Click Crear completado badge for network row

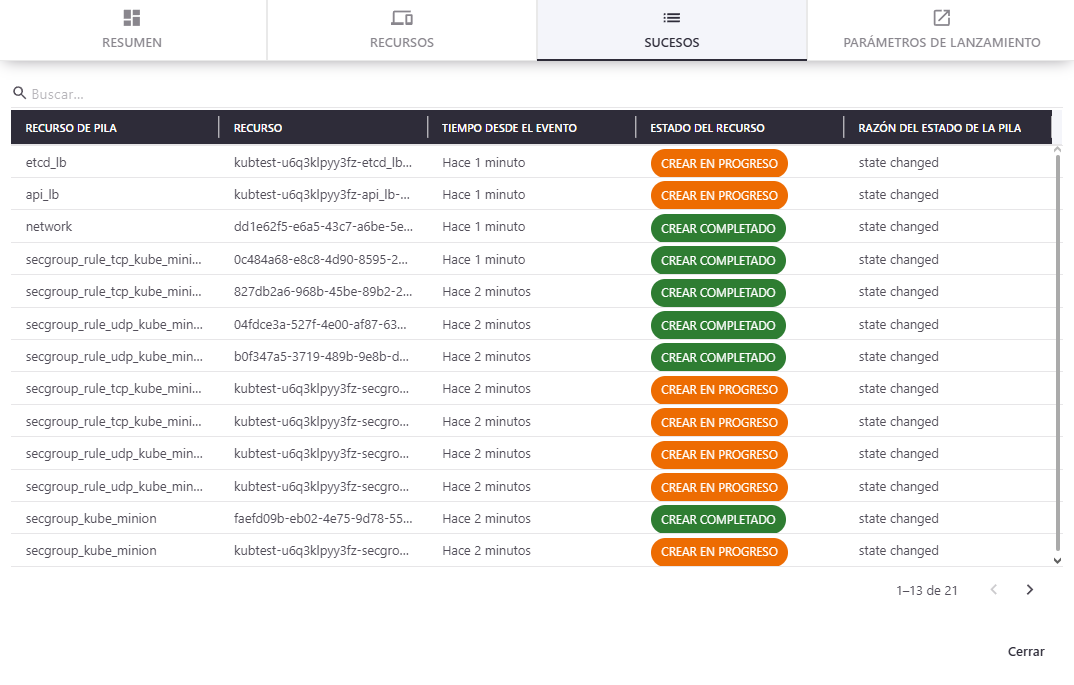coord(718,228)
